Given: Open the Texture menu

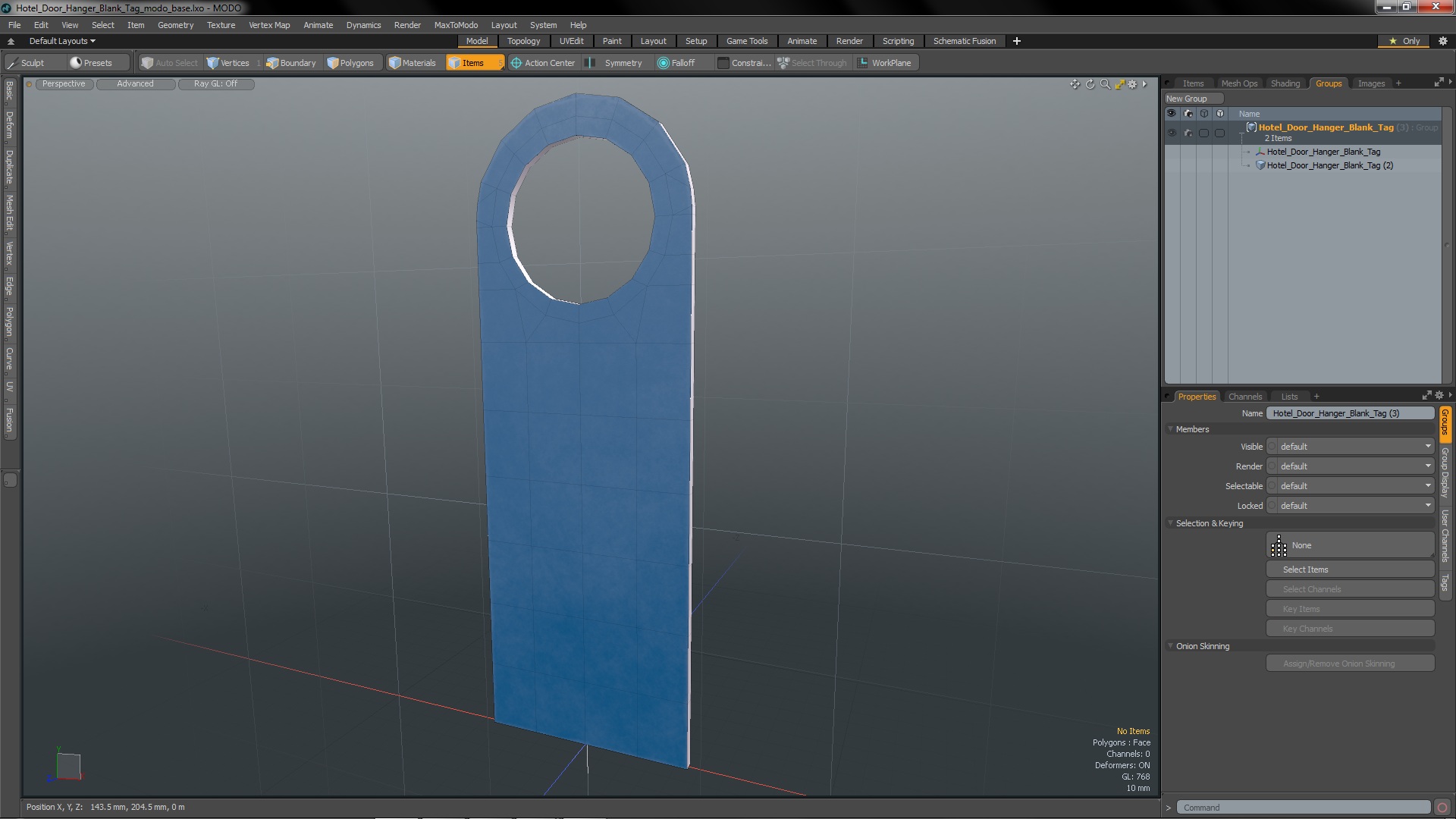Looking at the screenshot, I should pyautogui.click(x=221, y=25).
